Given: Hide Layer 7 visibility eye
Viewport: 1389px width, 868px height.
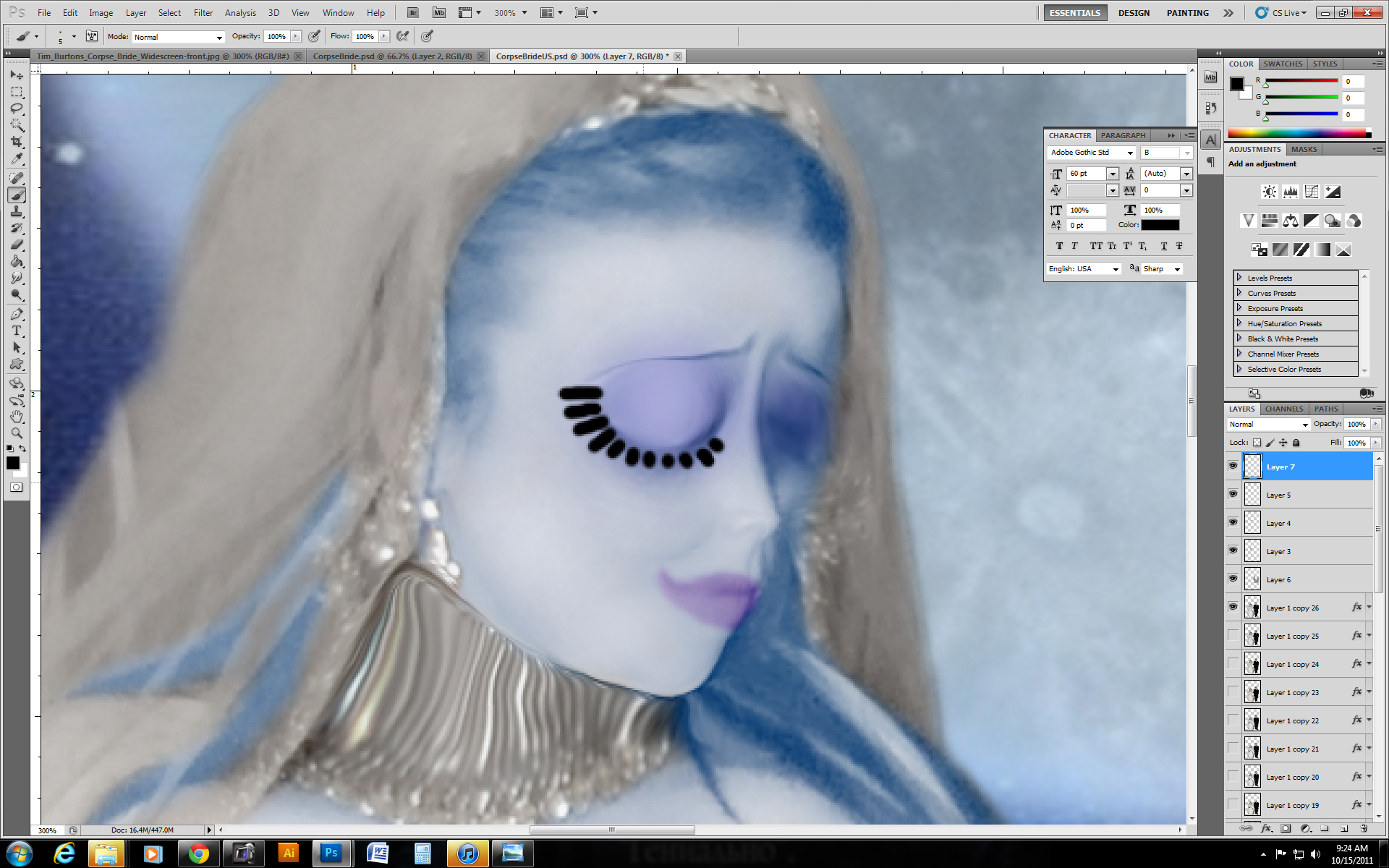Looking at the screenshot, I should tap(1233, 466).
